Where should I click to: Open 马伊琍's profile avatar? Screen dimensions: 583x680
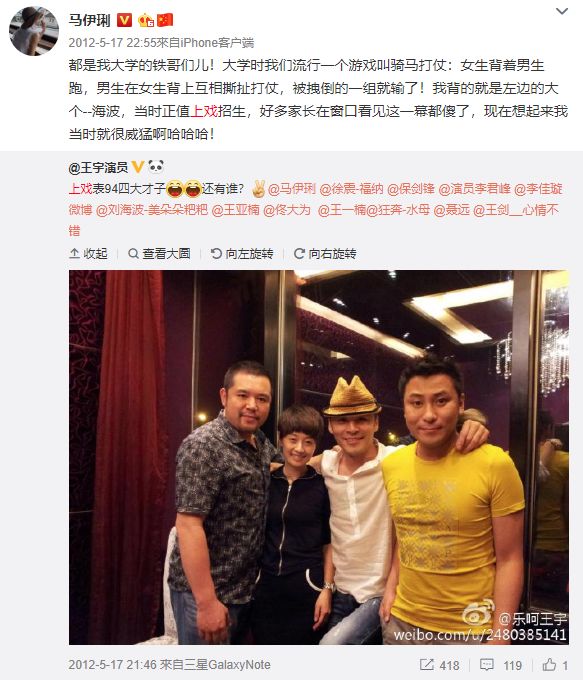pyautogui.click(x=34, y=31)
